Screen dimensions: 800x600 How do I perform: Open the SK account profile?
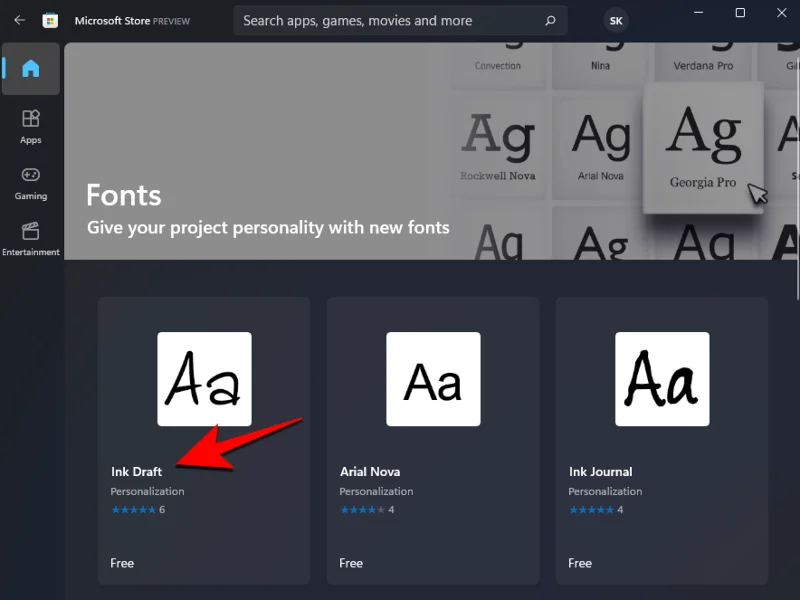point(616,21)
